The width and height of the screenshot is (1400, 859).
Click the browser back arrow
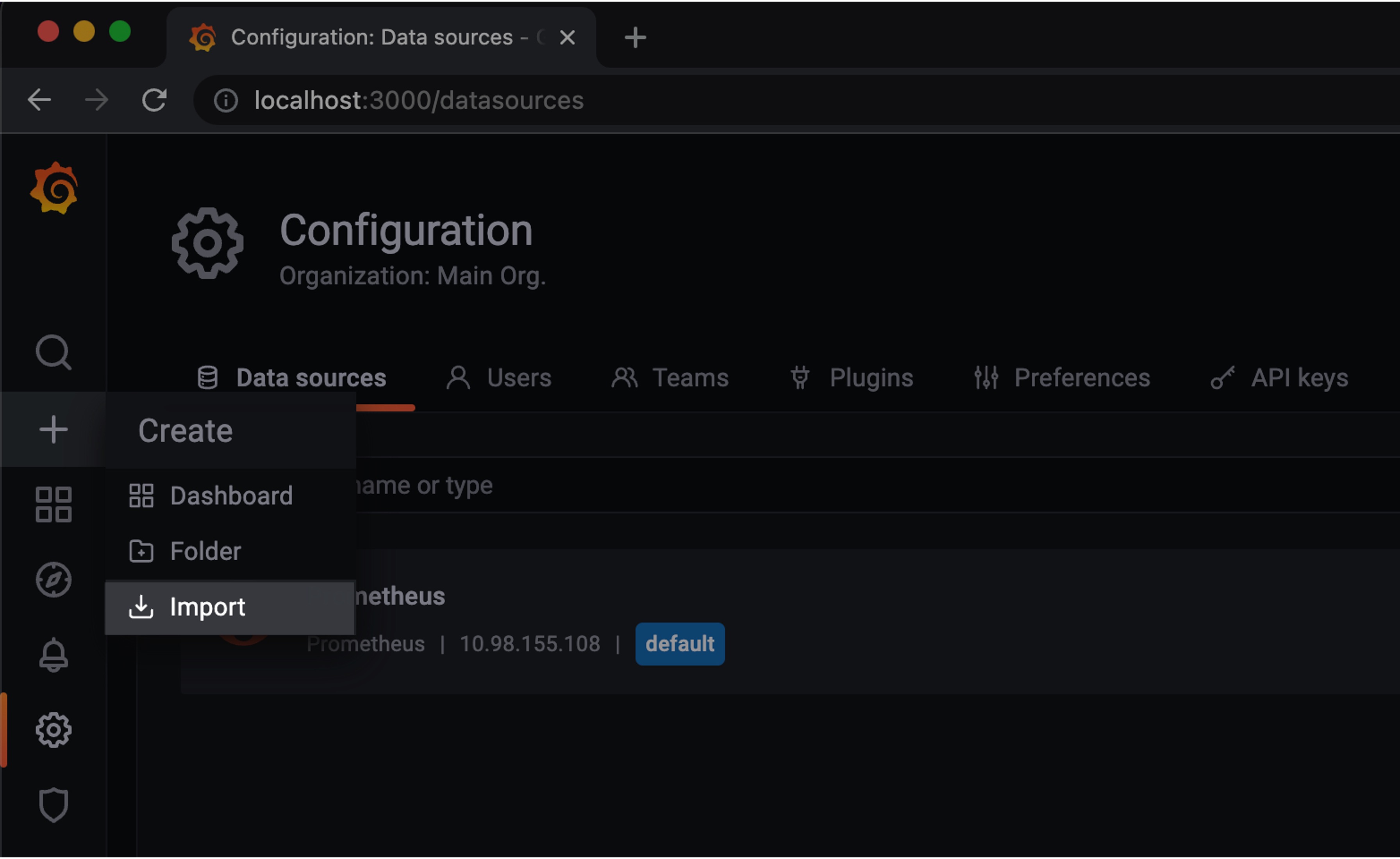point(39,100)
